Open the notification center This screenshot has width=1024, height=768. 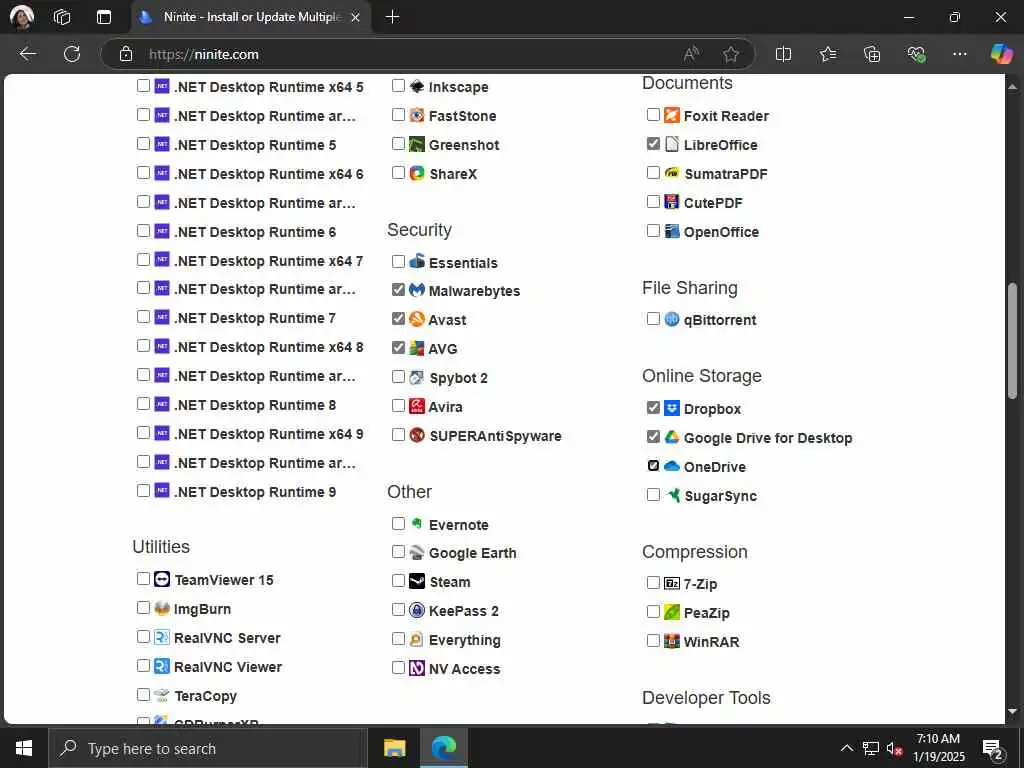[x=993, y=749]
